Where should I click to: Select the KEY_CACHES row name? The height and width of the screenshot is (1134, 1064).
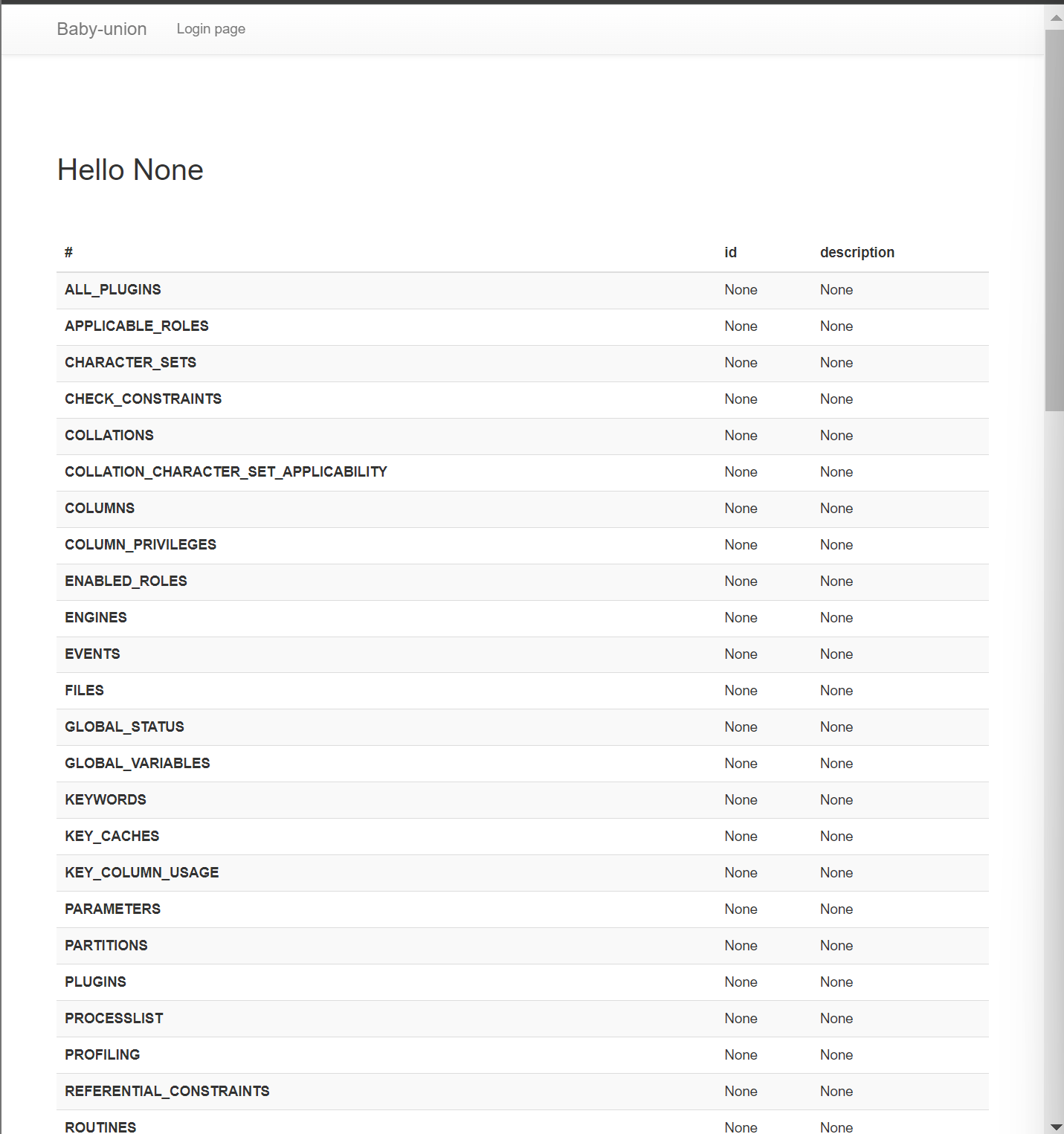tap(112, 837)
